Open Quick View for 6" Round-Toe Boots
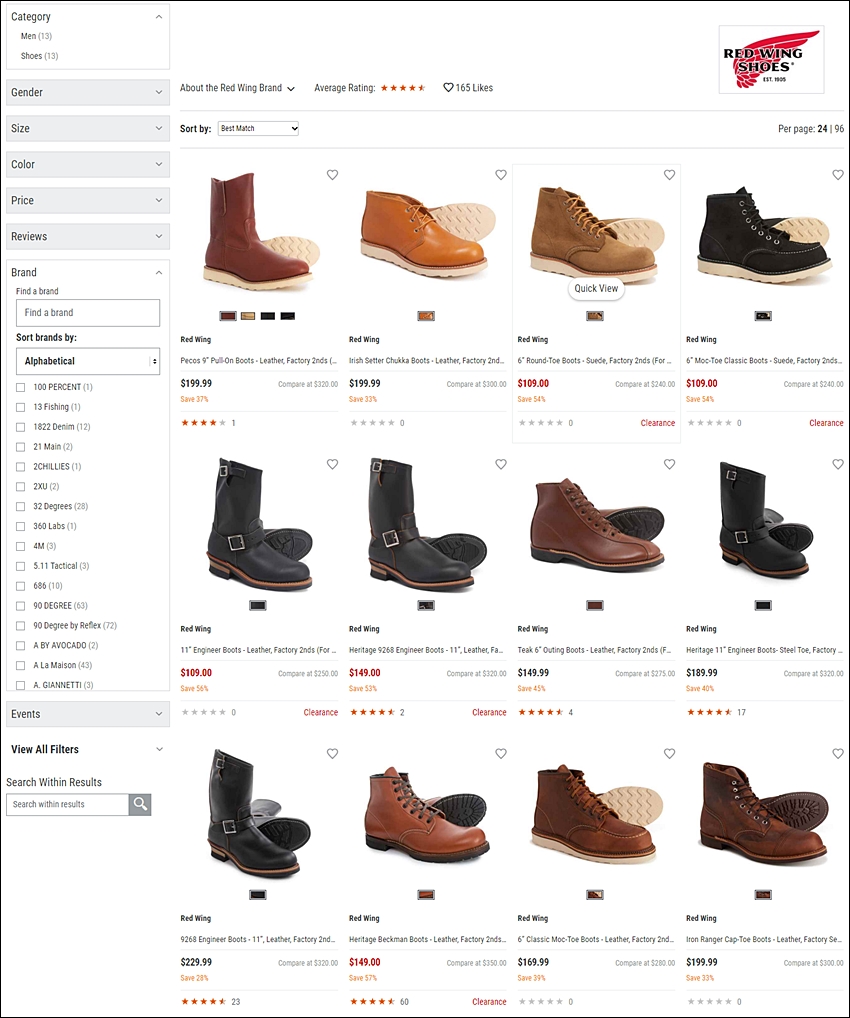Viewport: 850px width, 1018px height. click(596, 288)
